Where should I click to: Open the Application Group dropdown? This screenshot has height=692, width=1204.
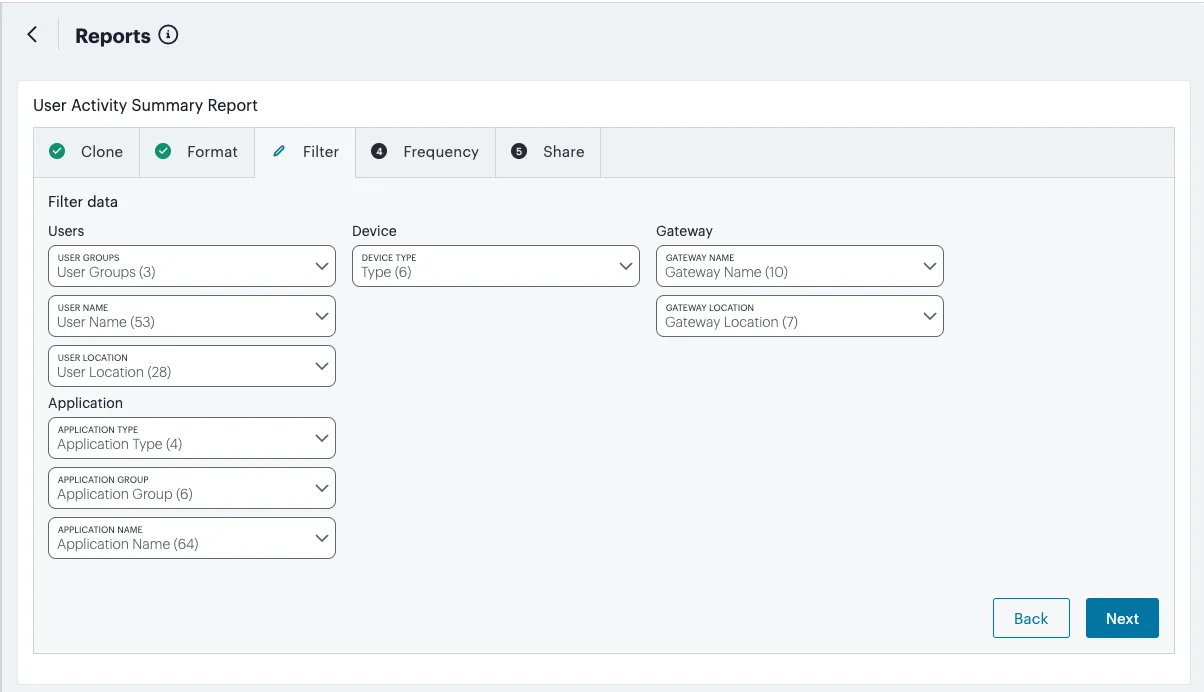tap(192, 488)
